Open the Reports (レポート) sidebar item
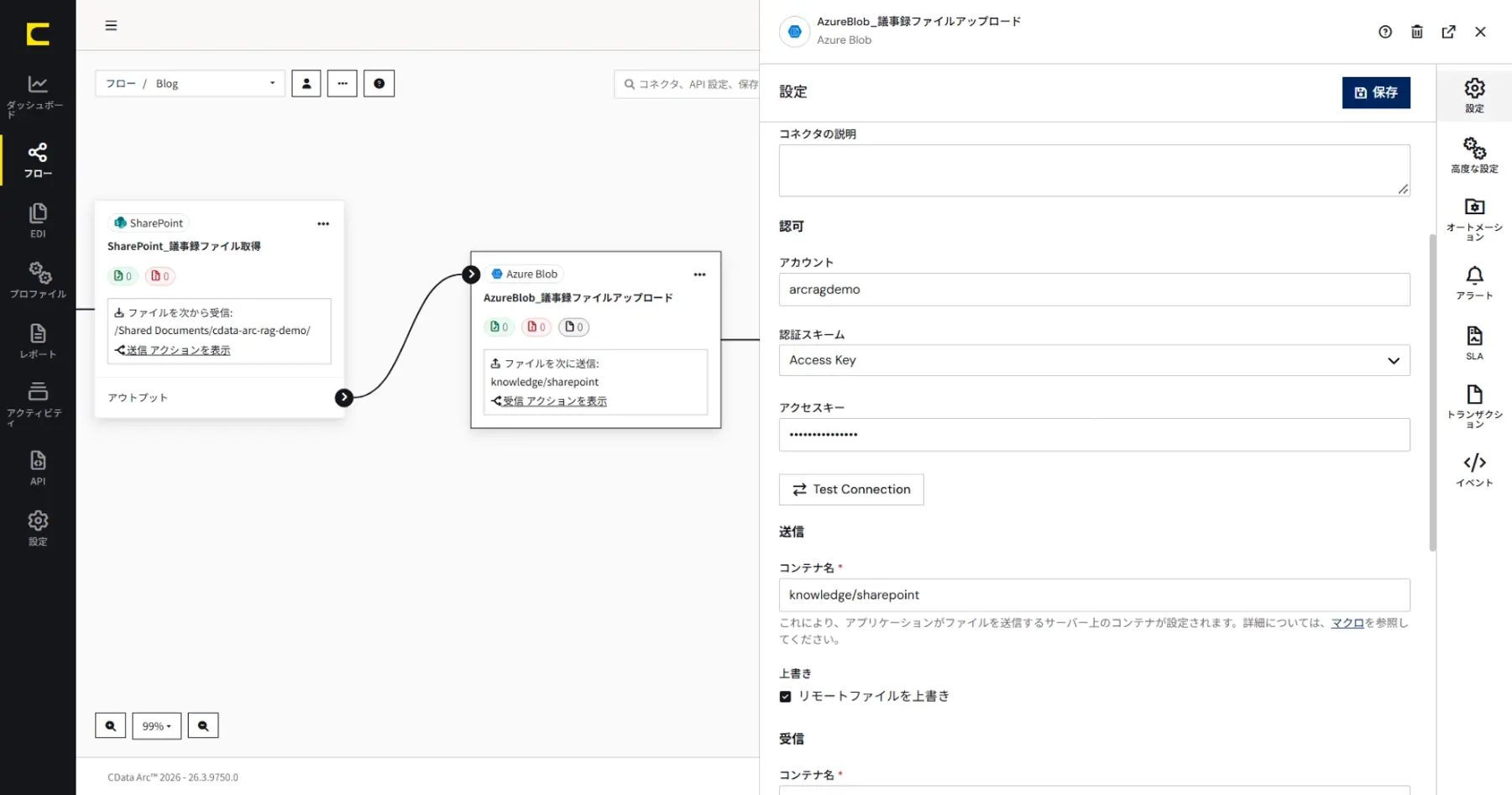The image size is (1512, 795). pos(37,342)
